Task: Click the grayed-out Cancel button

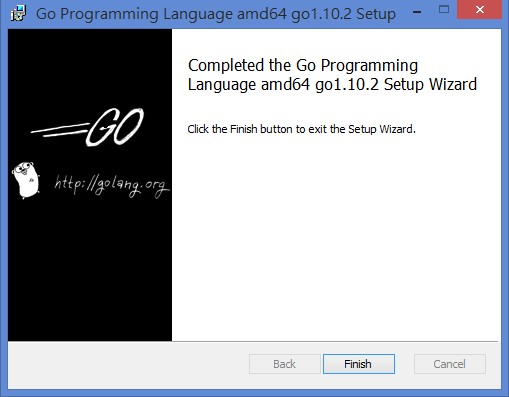Action: coord(450,364)
